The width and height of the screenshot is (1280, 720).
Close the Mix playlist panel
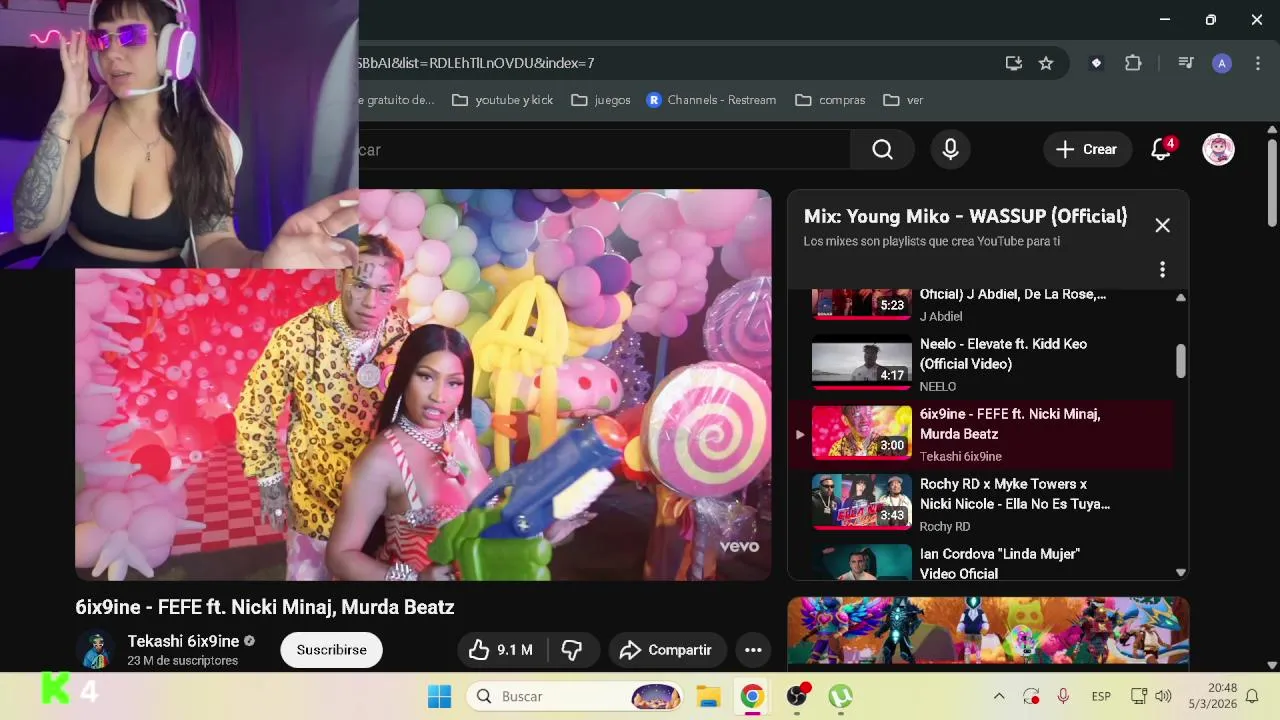[x=1162, y=225]
